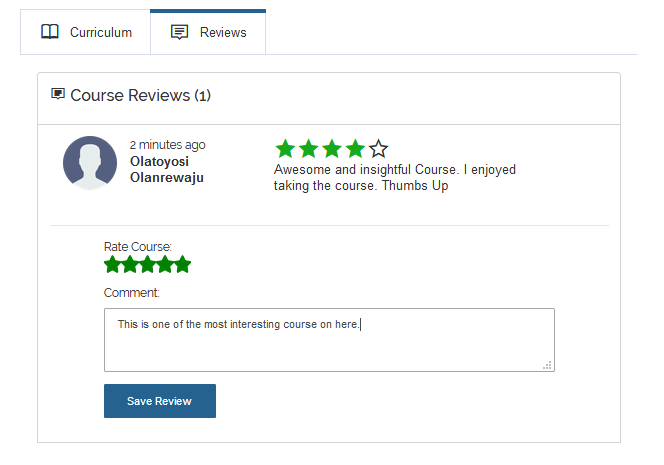Open the Reviews tab
Image resolution: width=664 pixels, height=465 pixels.
point(208,32)
